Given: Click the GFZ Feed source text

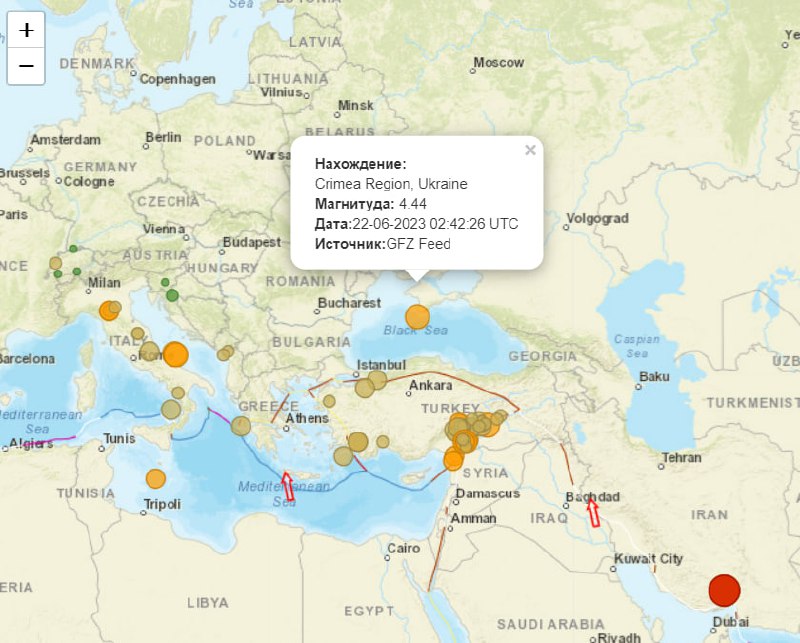Looking at the screenshot, I should coord(418,243).
